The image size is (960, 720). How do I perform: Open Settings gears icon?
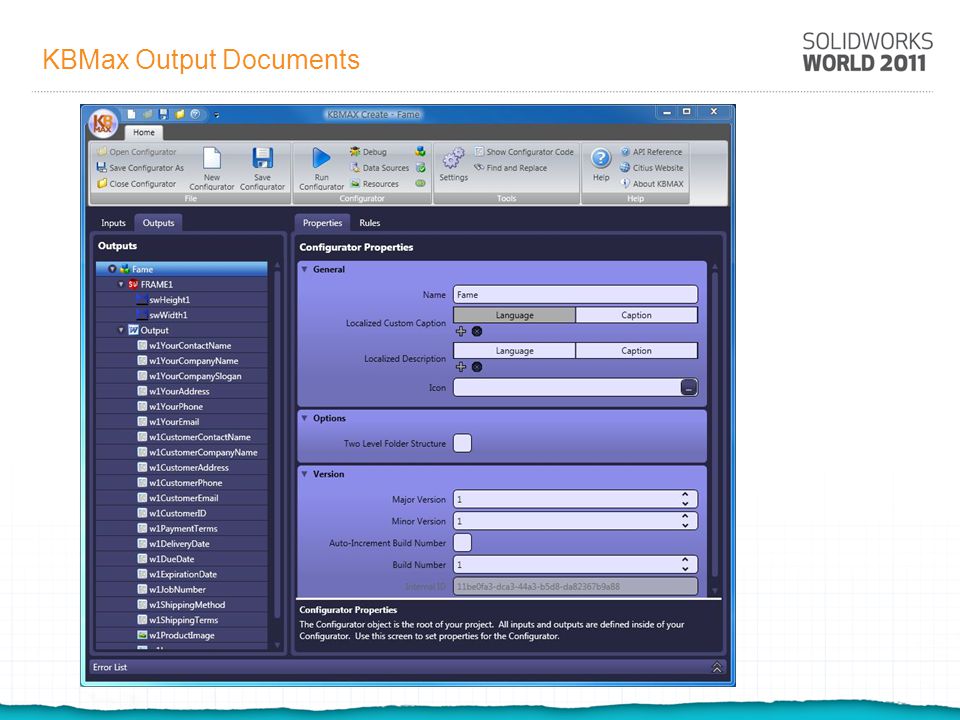coord(454,158)
